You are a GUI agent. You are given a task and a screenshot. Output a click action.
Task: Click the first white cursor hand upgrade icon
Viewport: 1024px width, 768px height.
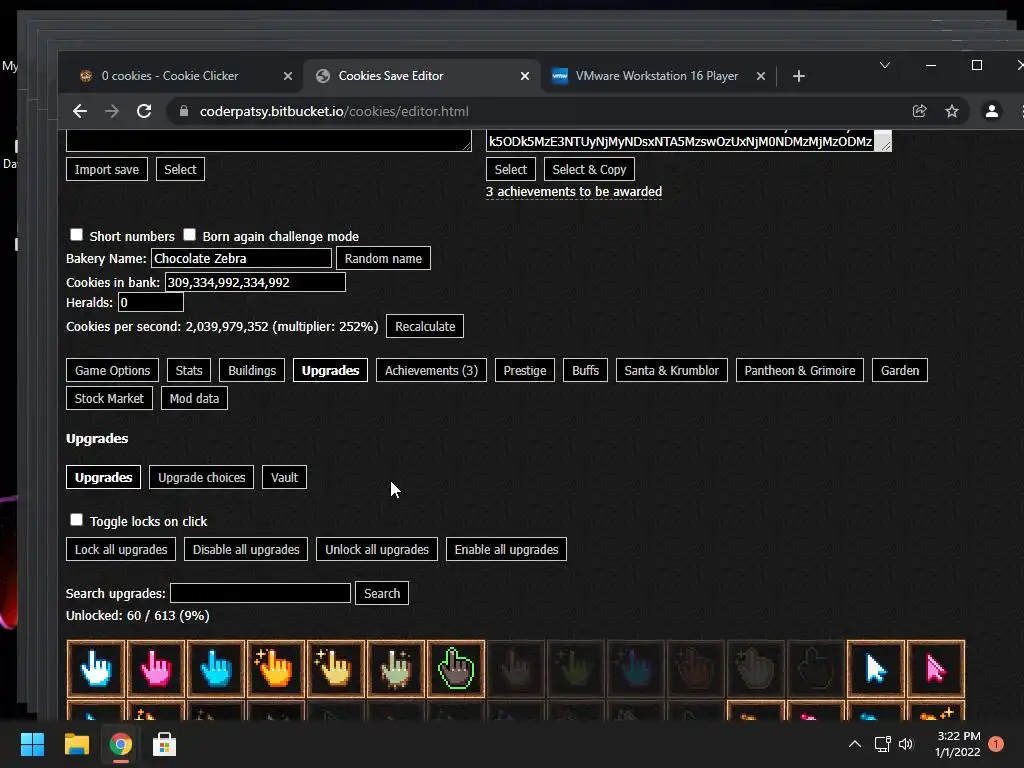click(x=95, y=669)
